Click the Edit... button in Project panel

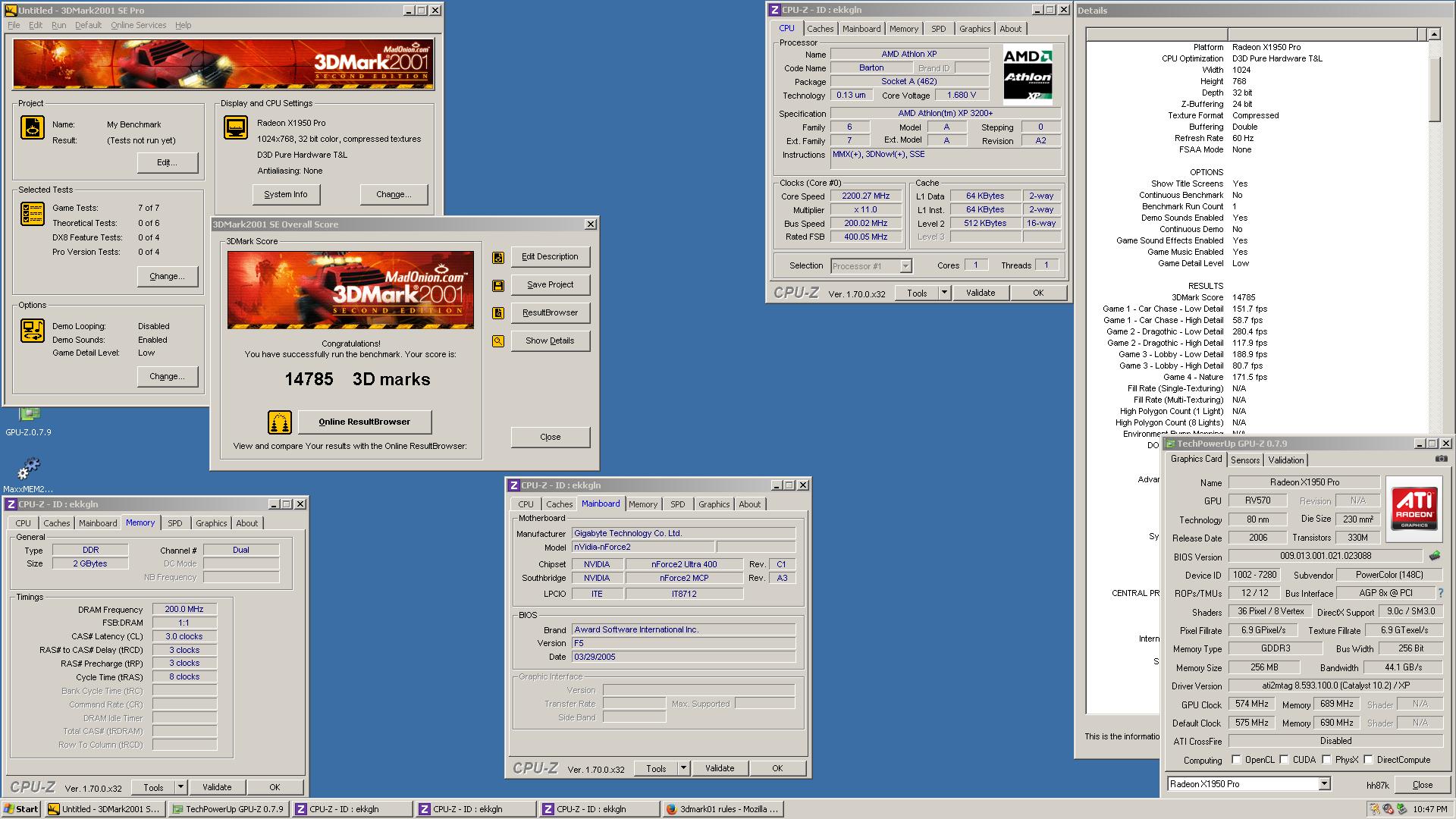click(168, 162)
